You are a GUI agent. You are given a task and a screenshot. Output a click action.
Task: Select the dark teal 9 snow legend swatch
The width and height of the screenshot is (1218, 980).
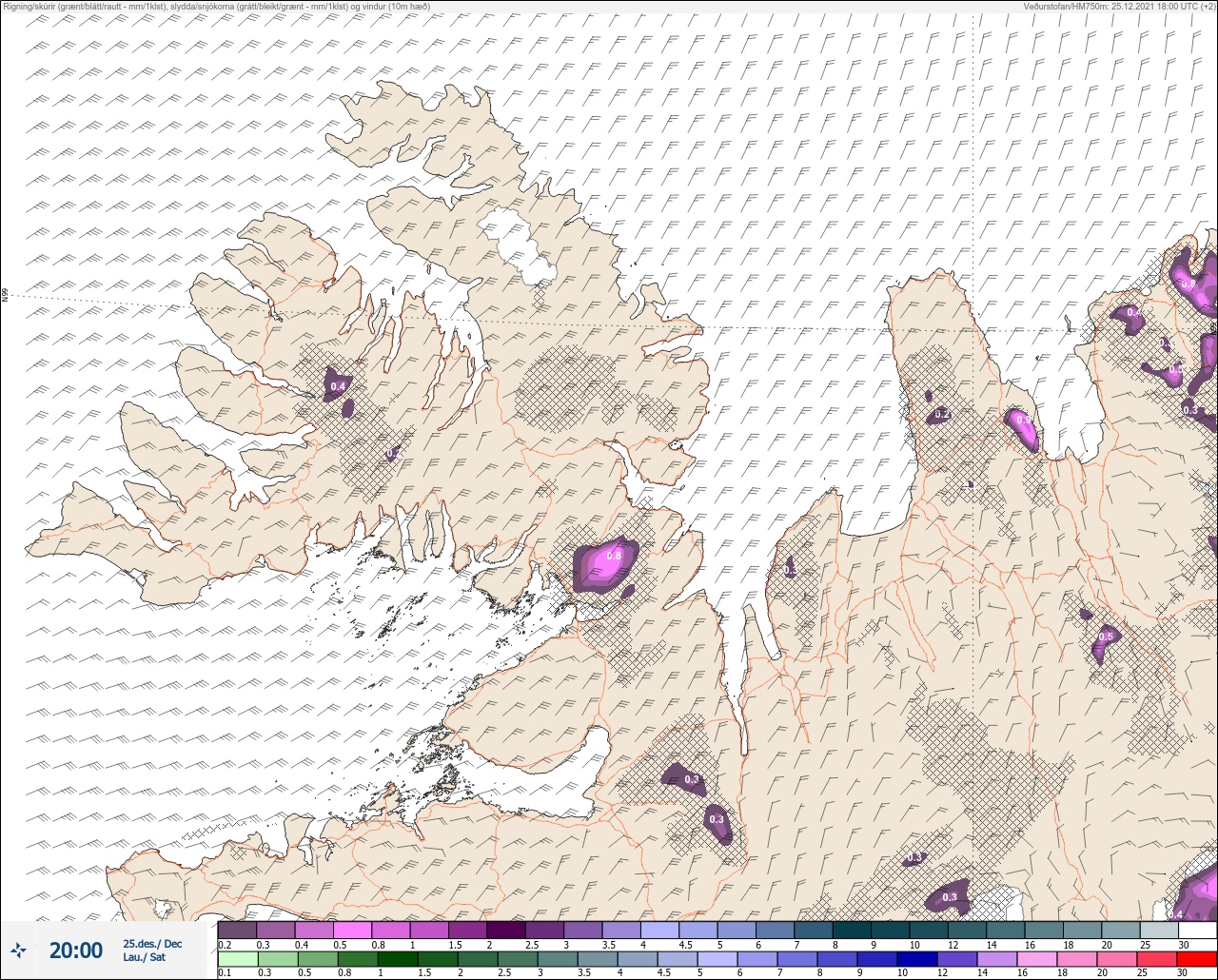pos(890,930)
